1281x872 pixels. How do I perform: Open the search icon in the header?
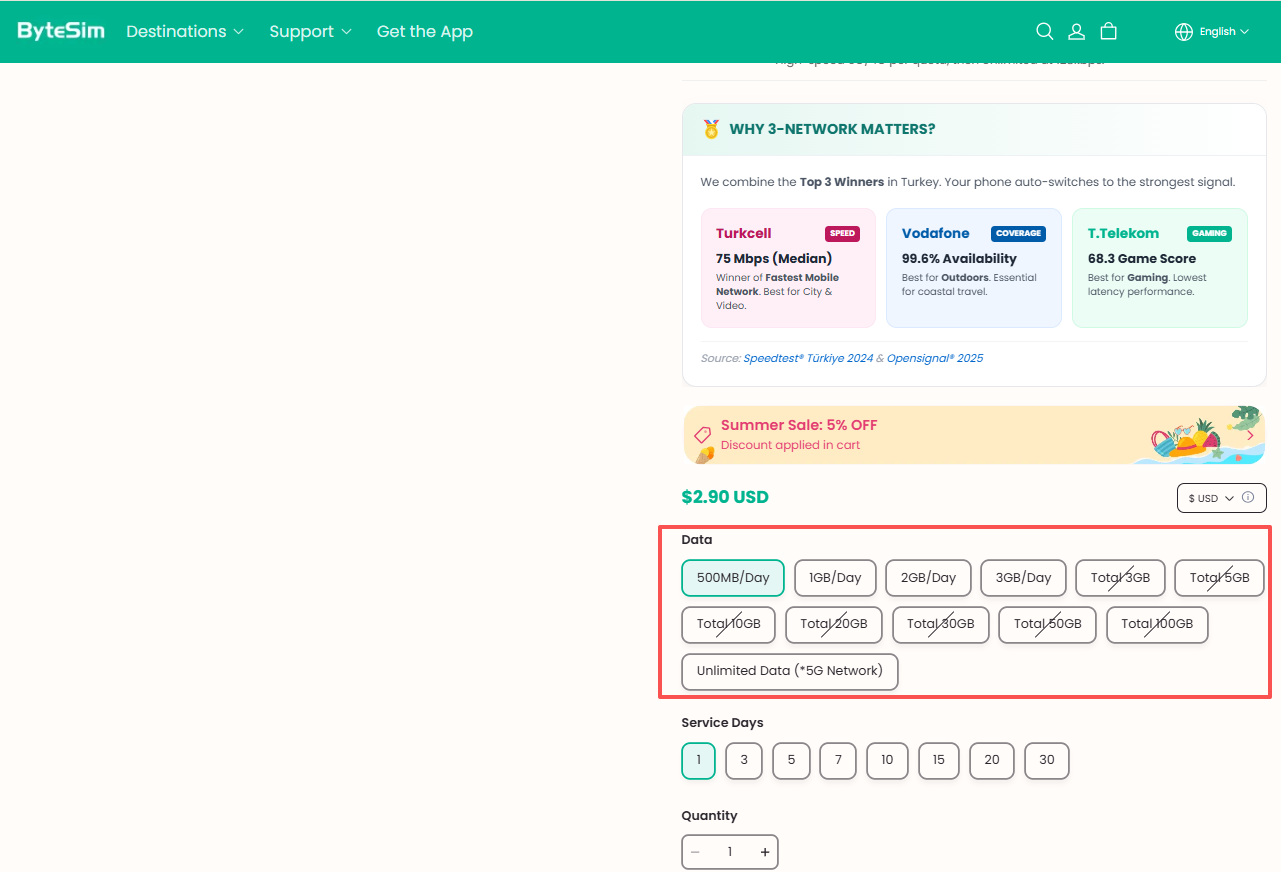(x=1045, y=31)
